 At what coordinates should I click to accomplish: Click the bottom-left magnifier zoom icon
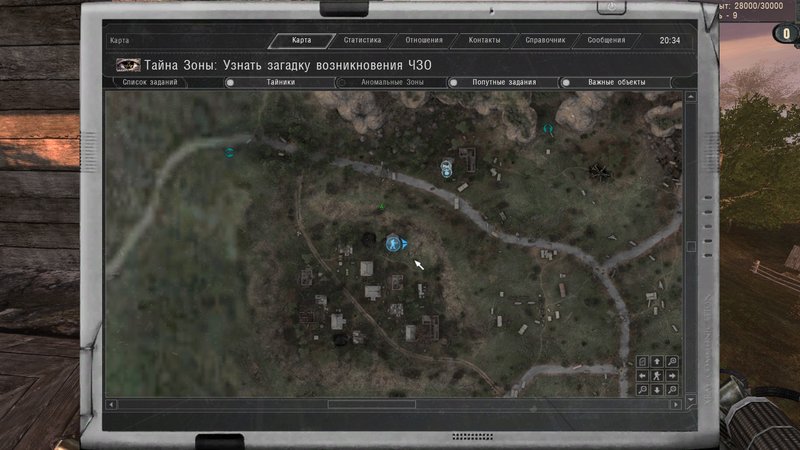click(643, 389)
